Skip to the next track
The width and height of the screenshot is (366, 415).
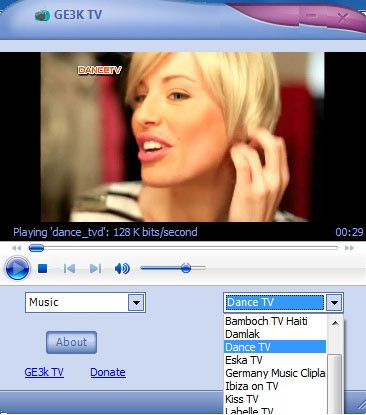96,268
